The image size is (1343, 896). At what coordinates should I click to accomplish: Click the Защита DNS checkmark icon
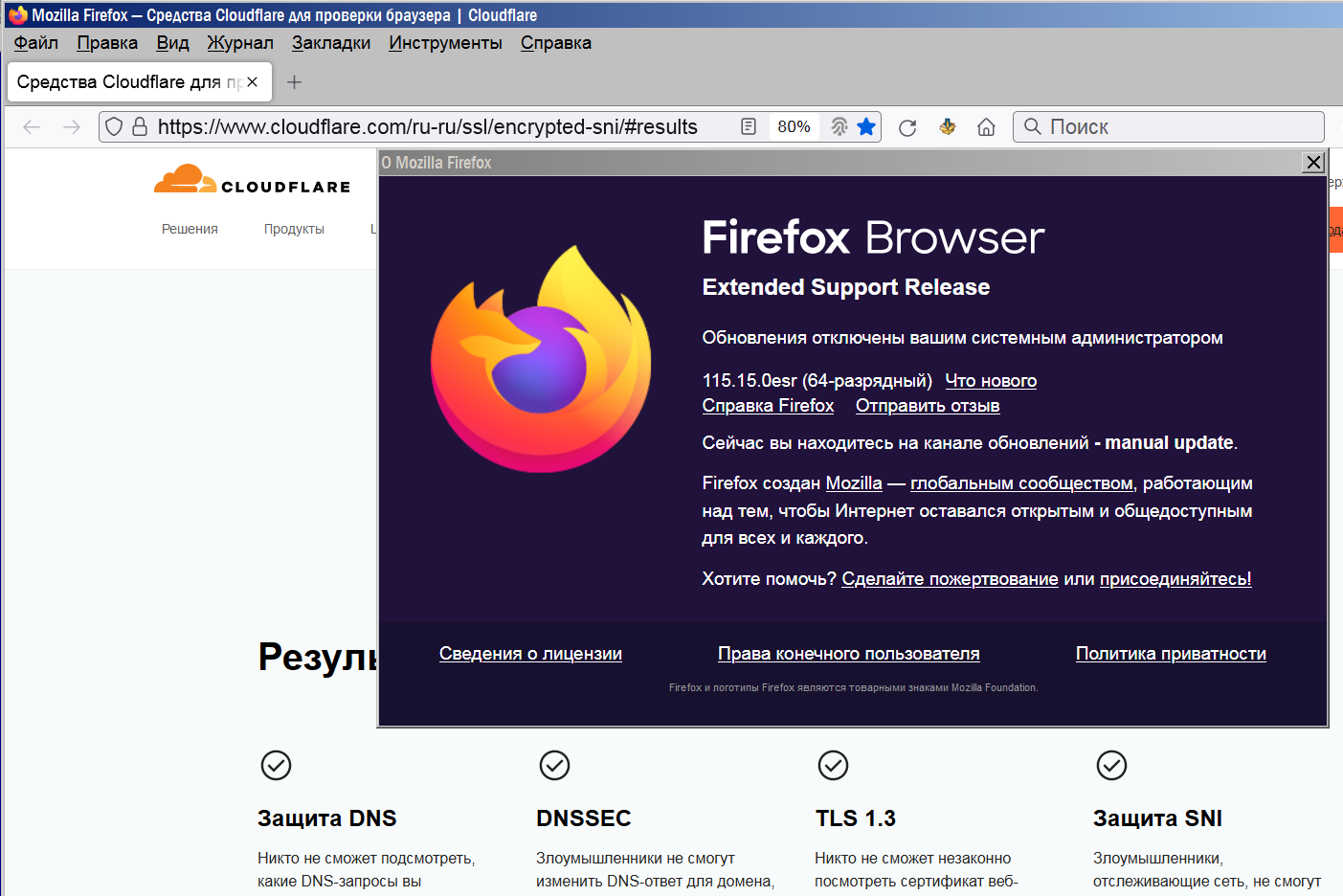coord(276,765)
